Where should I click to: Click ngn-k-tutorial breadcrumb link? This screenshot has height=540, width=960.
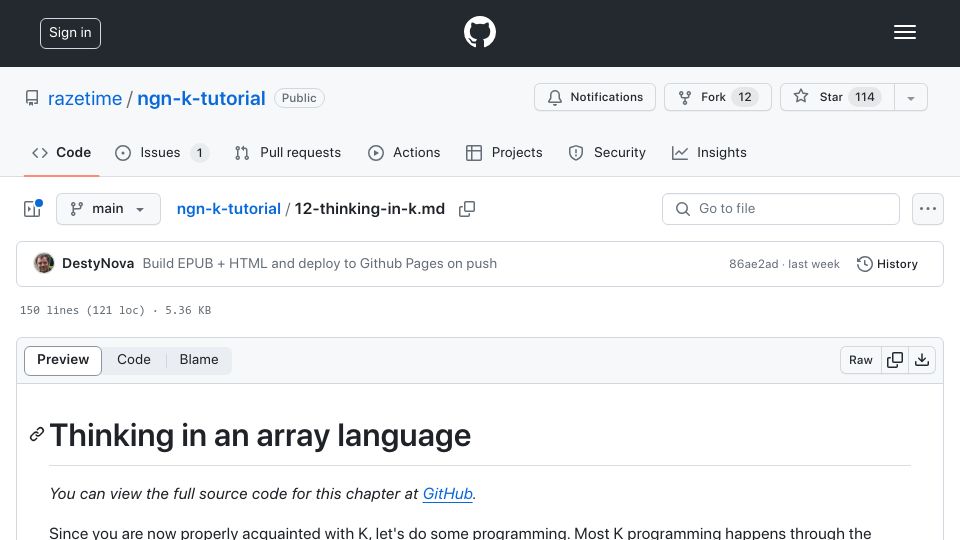click(228, 209)
